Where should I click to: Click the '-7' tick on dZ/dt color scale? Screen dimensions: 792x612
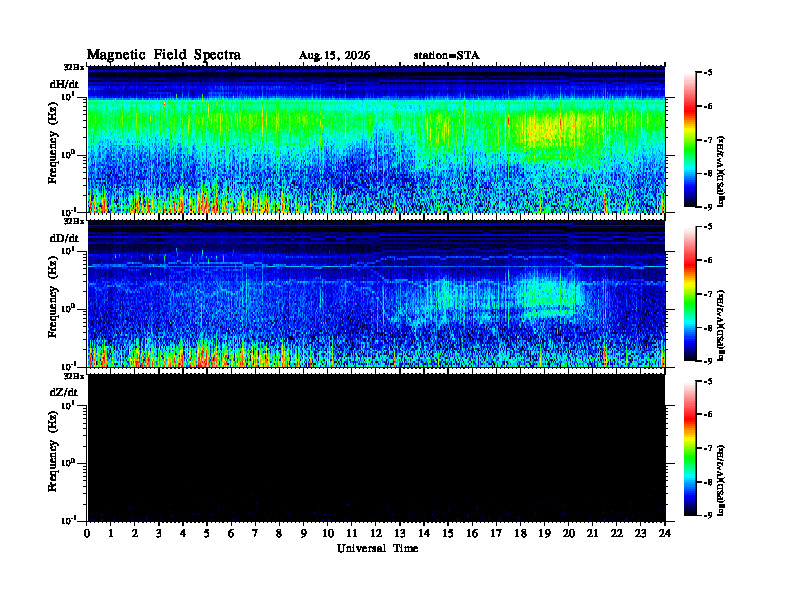(708, 448)
